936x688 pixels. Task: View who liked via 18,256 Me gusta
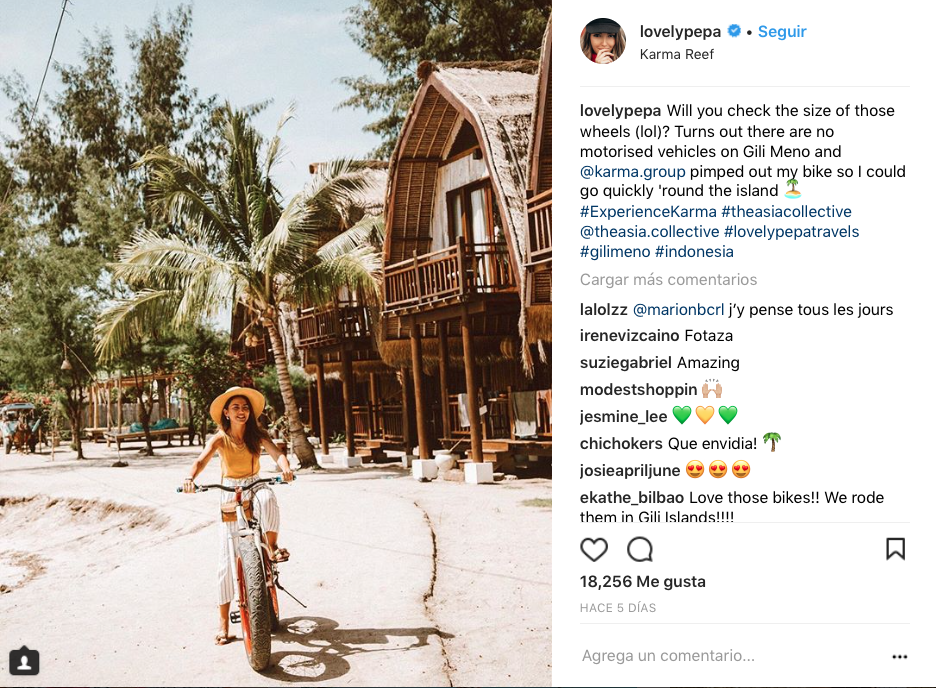pyautogui.click(x=643, y=581)
